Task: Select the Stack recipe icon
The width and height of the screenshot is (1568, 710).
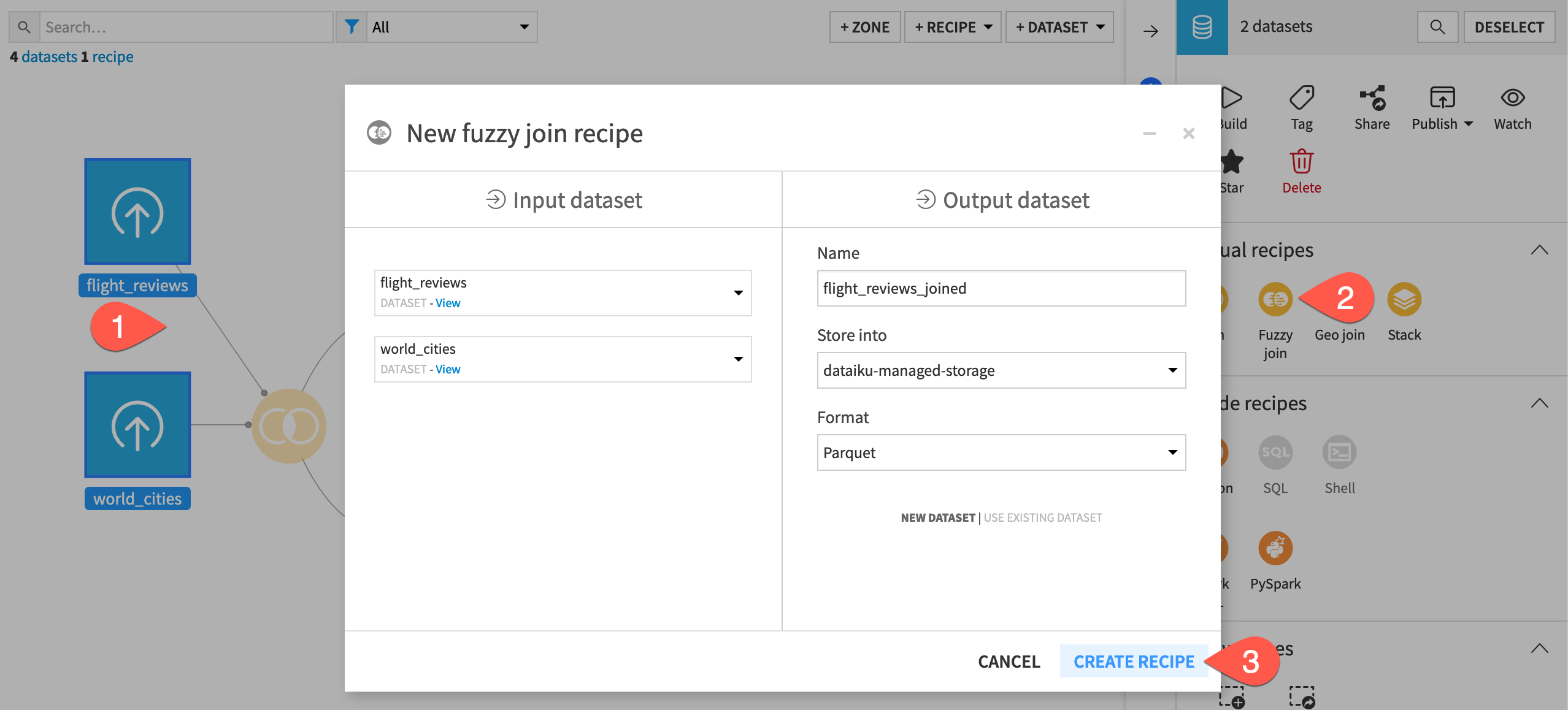Action: click(1404, 300)
